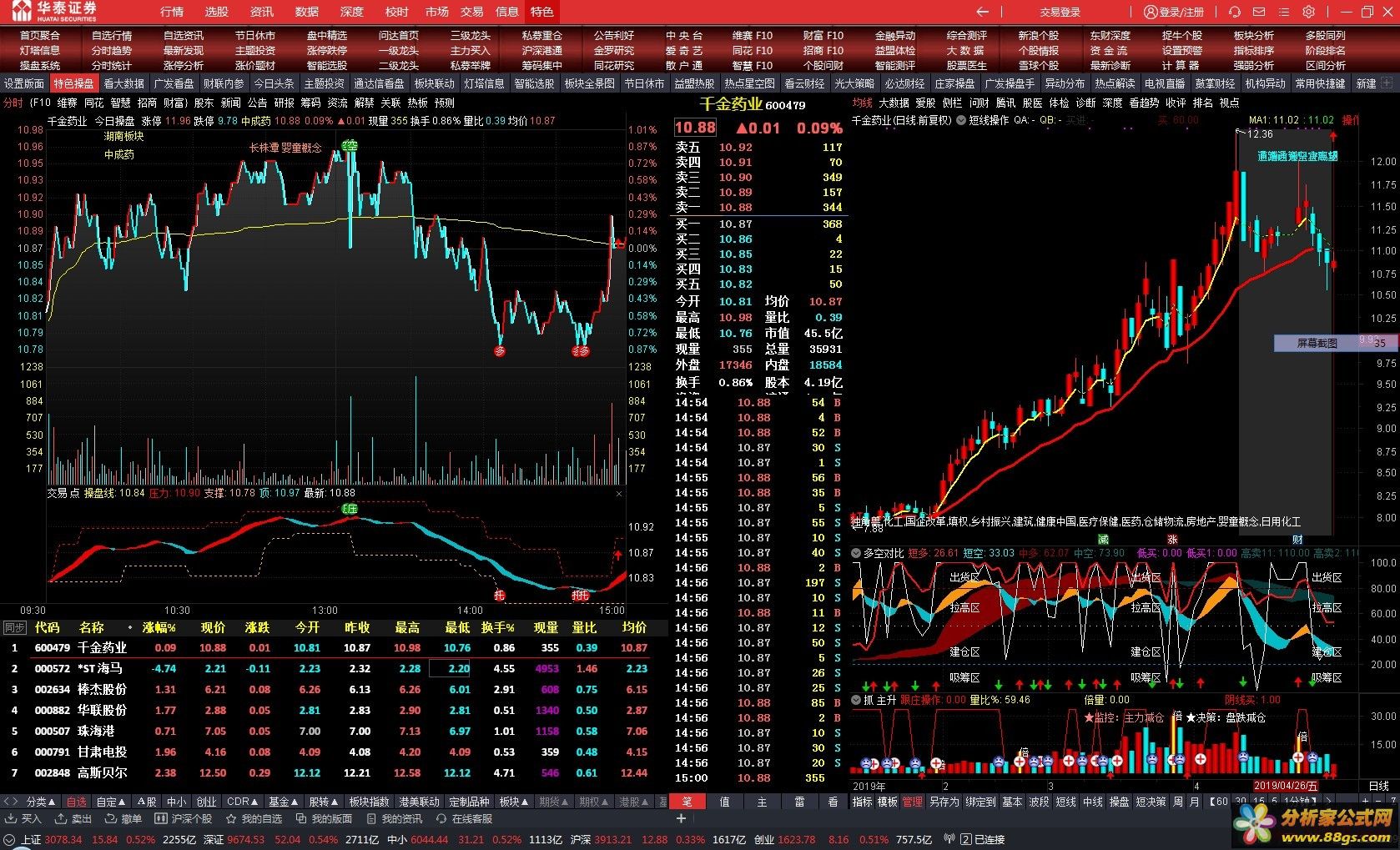
Task: Click the plus icon after 新建 tab
Action: coord(1387,83)
